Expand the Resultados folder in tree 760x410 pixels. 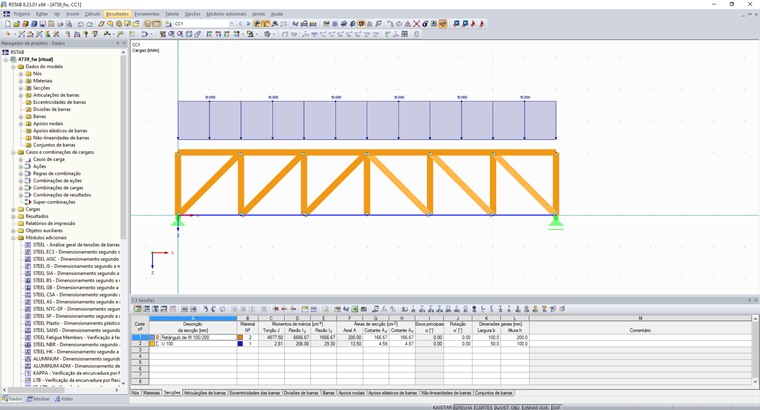(x=14, y=217)
